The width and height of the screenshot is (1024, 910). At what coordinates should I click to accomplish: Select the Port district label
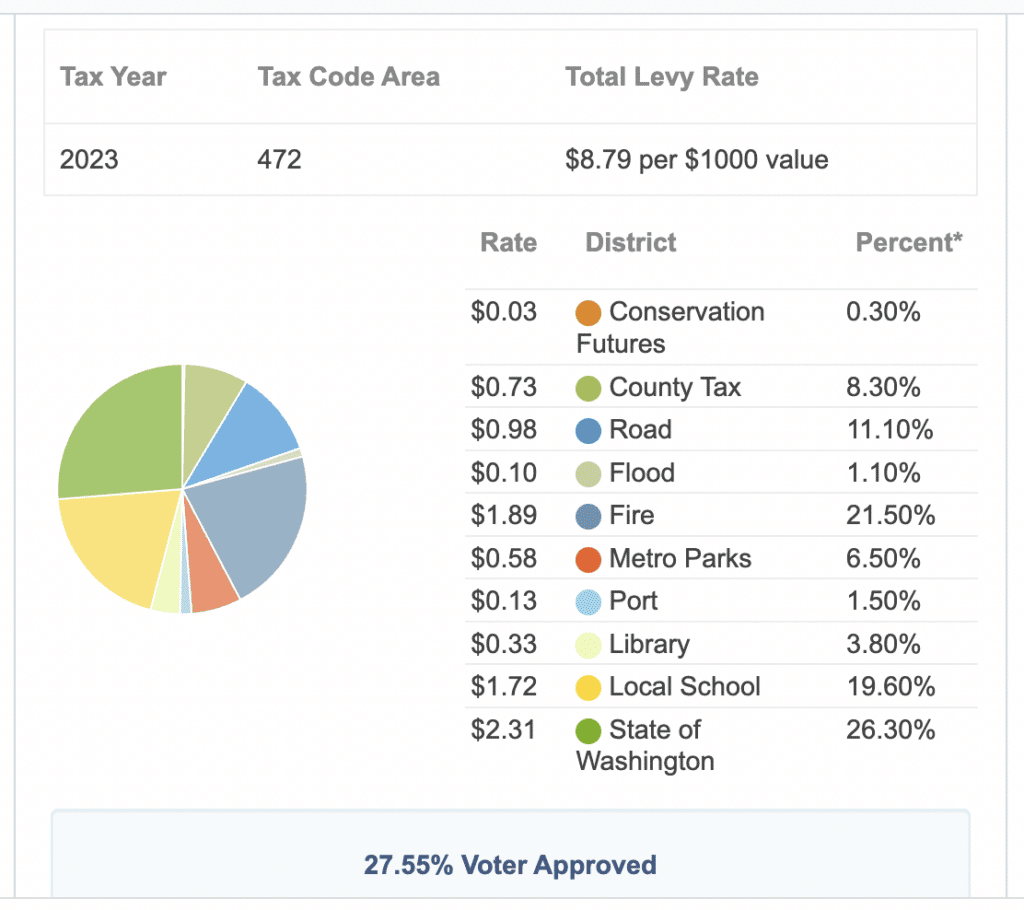[633, 601]
